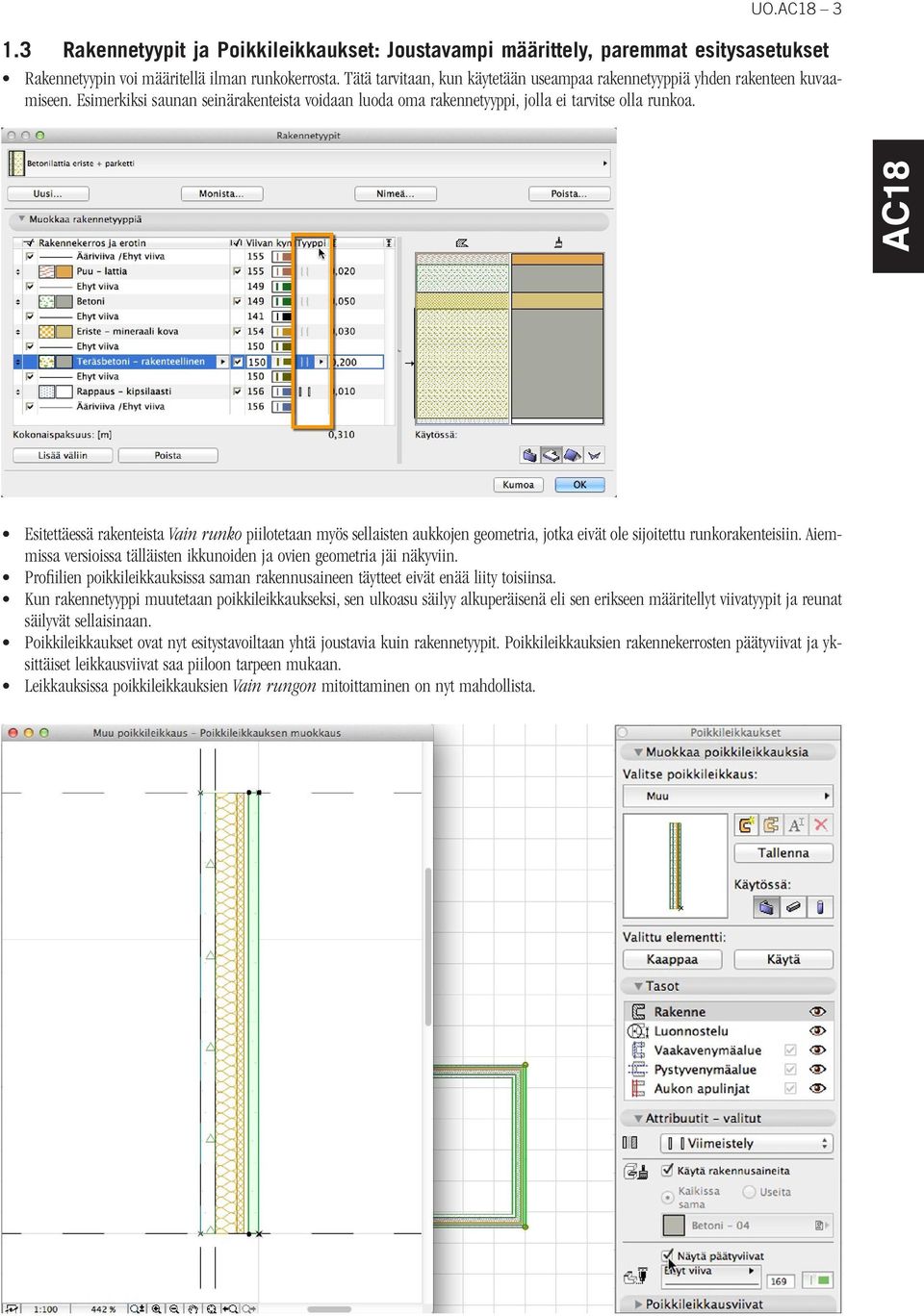
Task: Click the roof icon under Käytössä in Rakennetyypit
Action: click(573, 455)
